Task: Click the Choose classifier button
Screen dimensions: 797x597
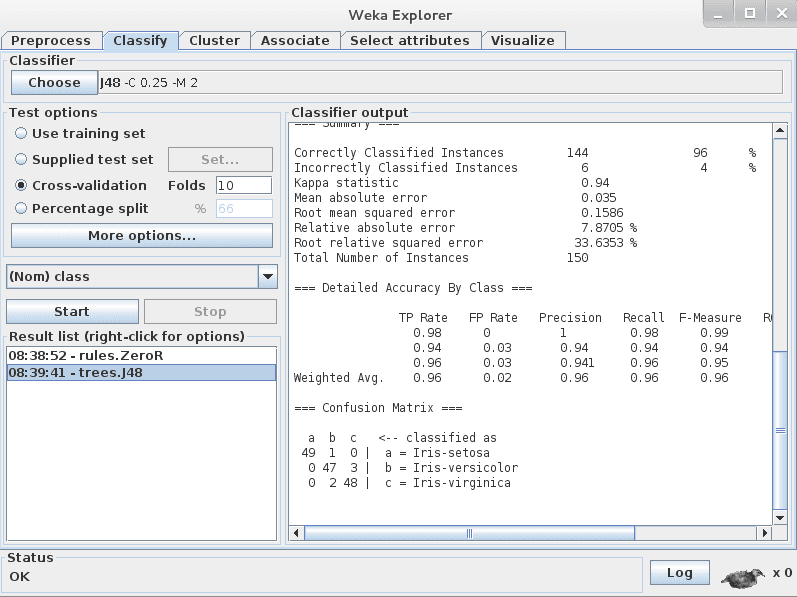Action: [x=54, y=82]
